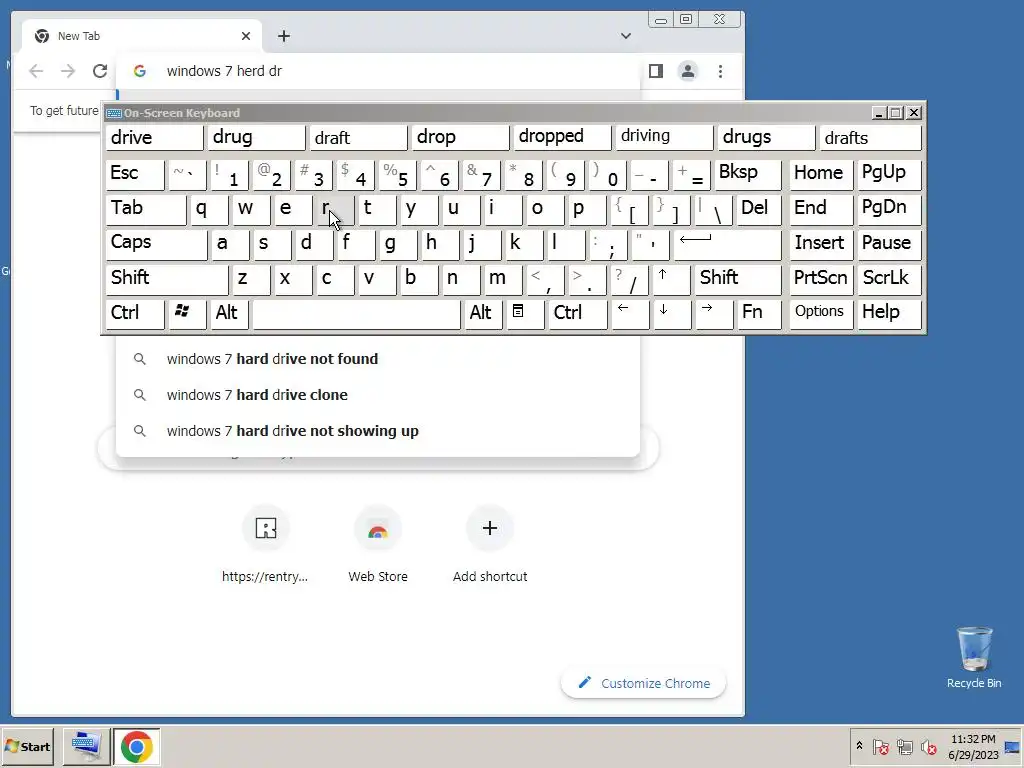Tap the letter e key
Viewport: 1024px width, 768px height.
(x=293, y=210)
